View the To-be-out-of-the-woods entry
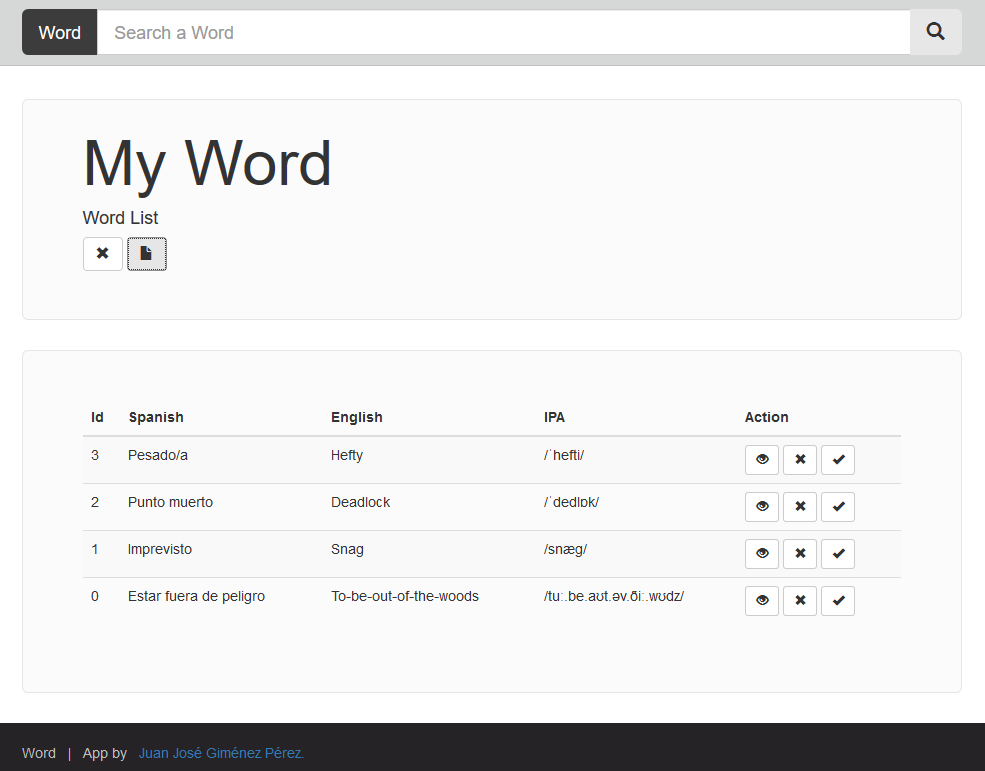 [761, 601]
